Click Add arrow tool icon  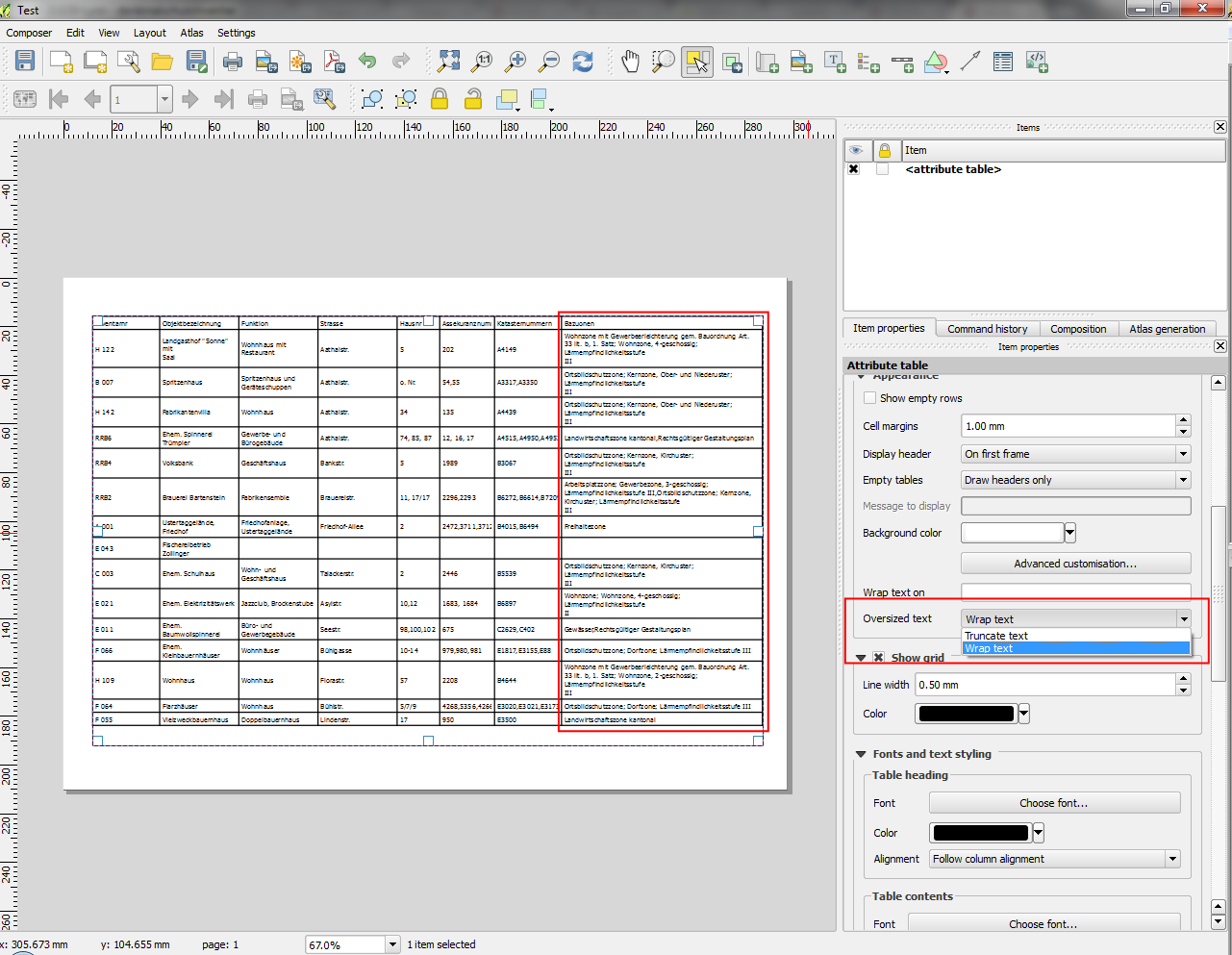point(970,62)
